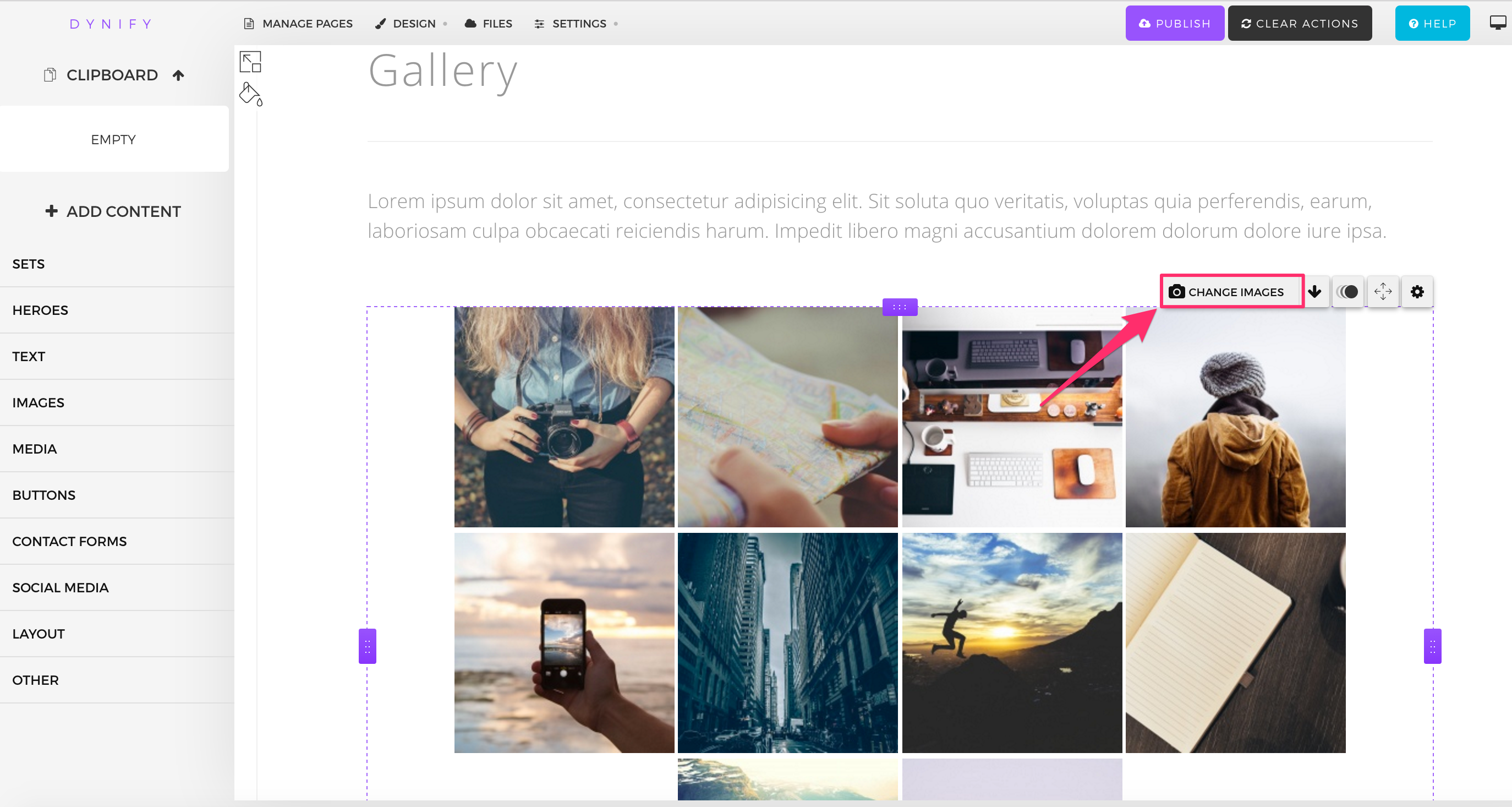The height and width of the screenshot is (807, 1512).
Task: Click the right purple resize handle
Action: click(x=1432, y=646)
